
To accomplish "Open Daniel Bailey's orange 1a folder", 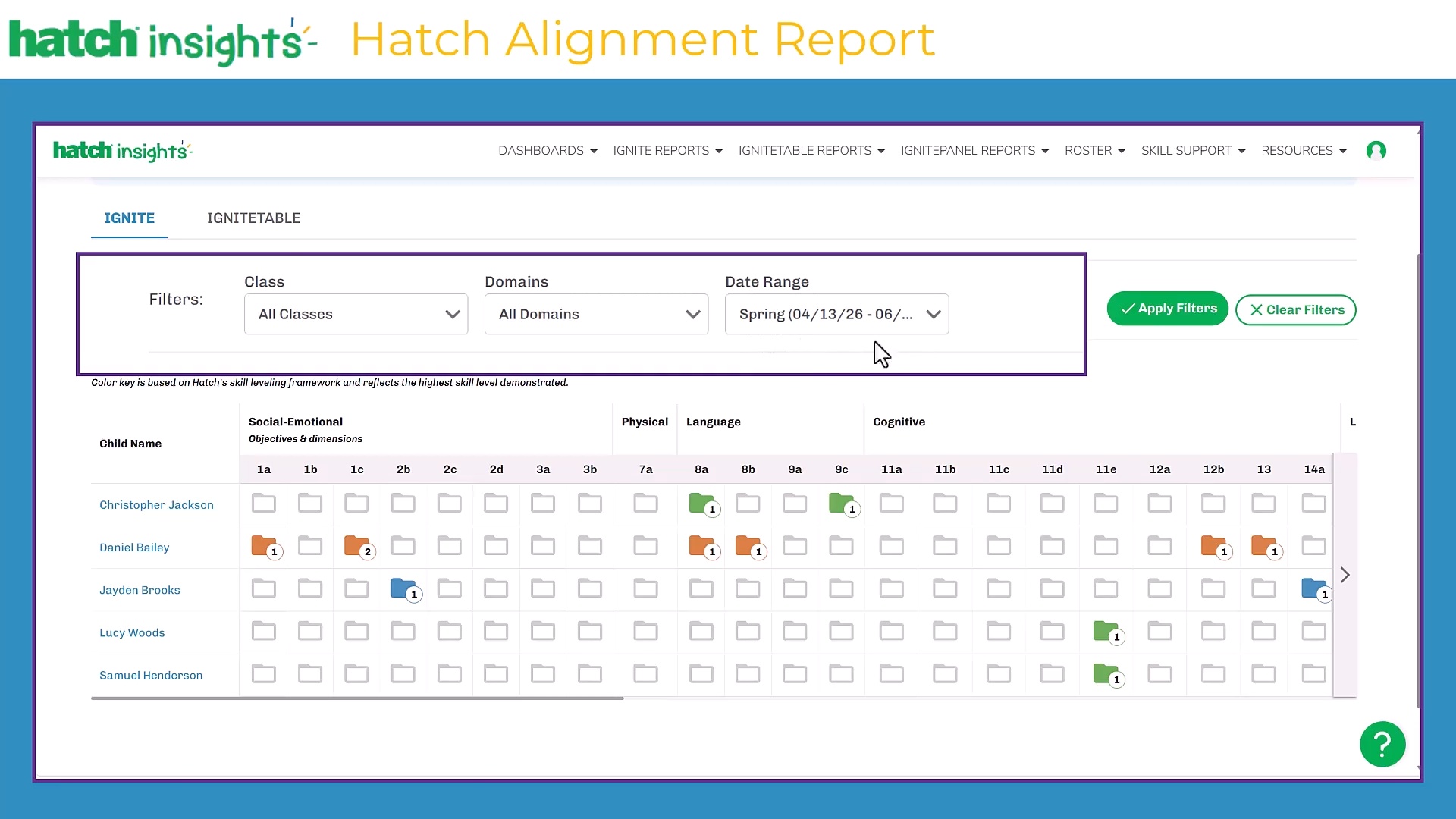I will point(265,546).
